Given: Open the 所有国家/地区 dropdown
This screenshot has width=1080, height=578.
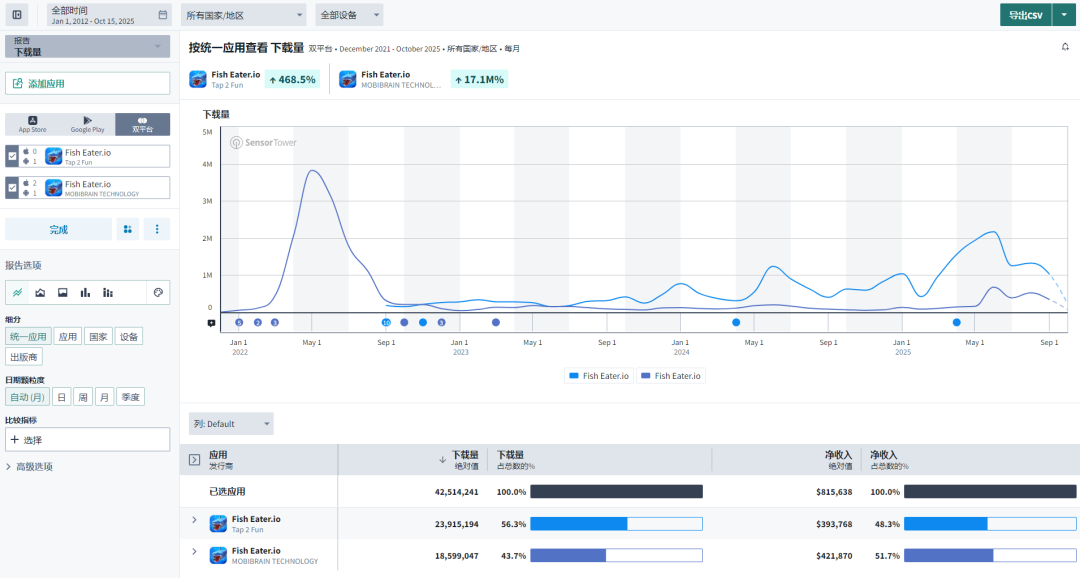Looking at the screenshot, I should (244, 15).
